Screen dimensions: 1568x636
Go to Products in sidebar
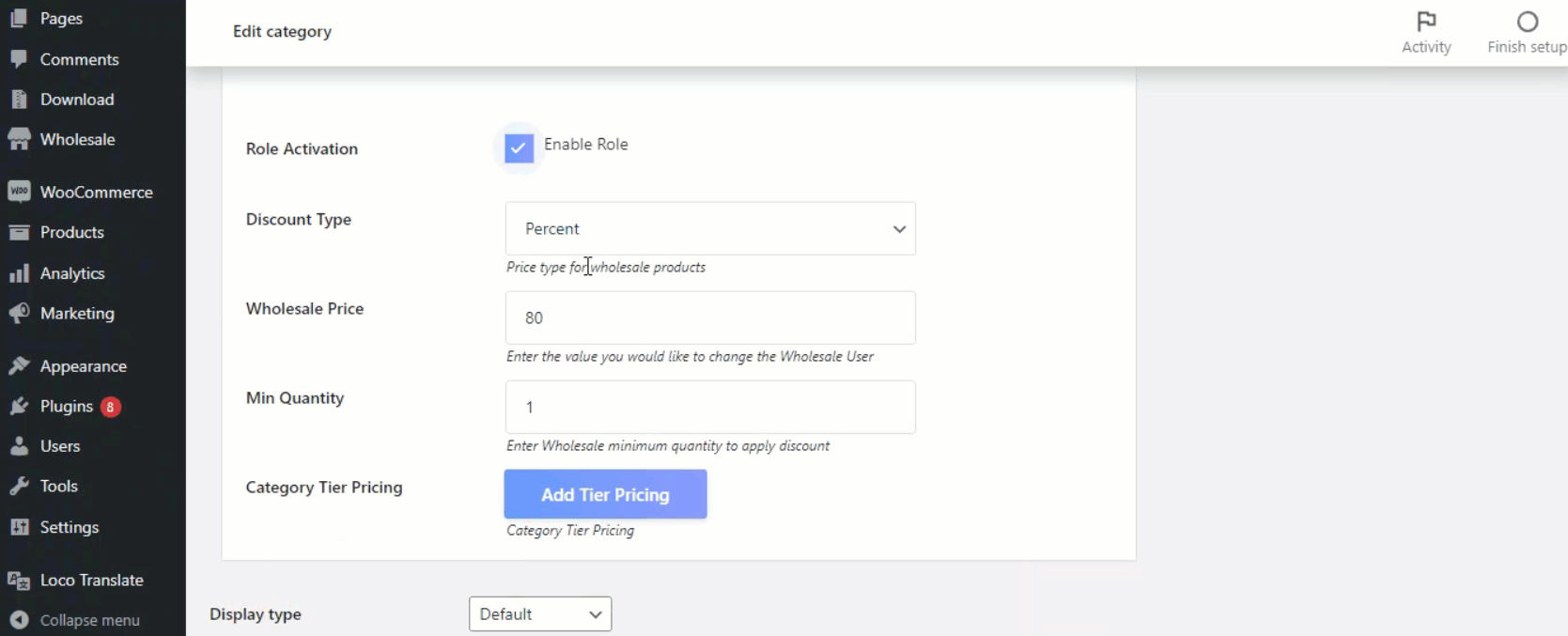72,232
